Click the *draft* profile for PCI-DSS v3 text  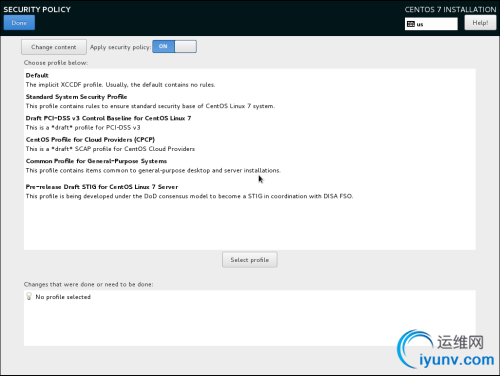click(83, 127)
